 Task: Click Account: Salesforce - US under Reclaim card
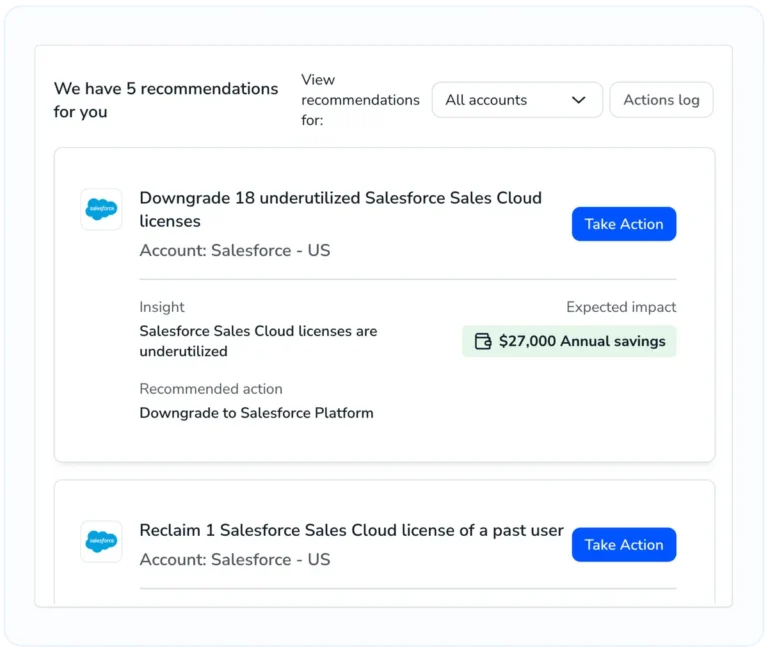(235, 559)
